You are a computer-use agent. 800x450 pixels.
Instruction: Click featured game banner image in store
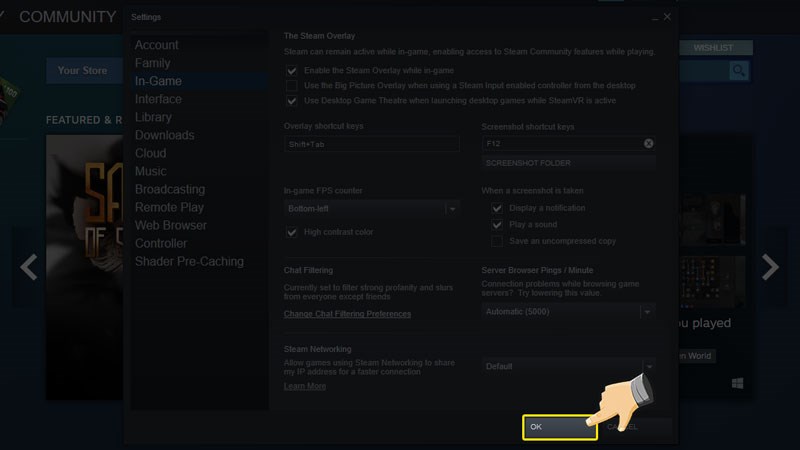click(85, 267)
